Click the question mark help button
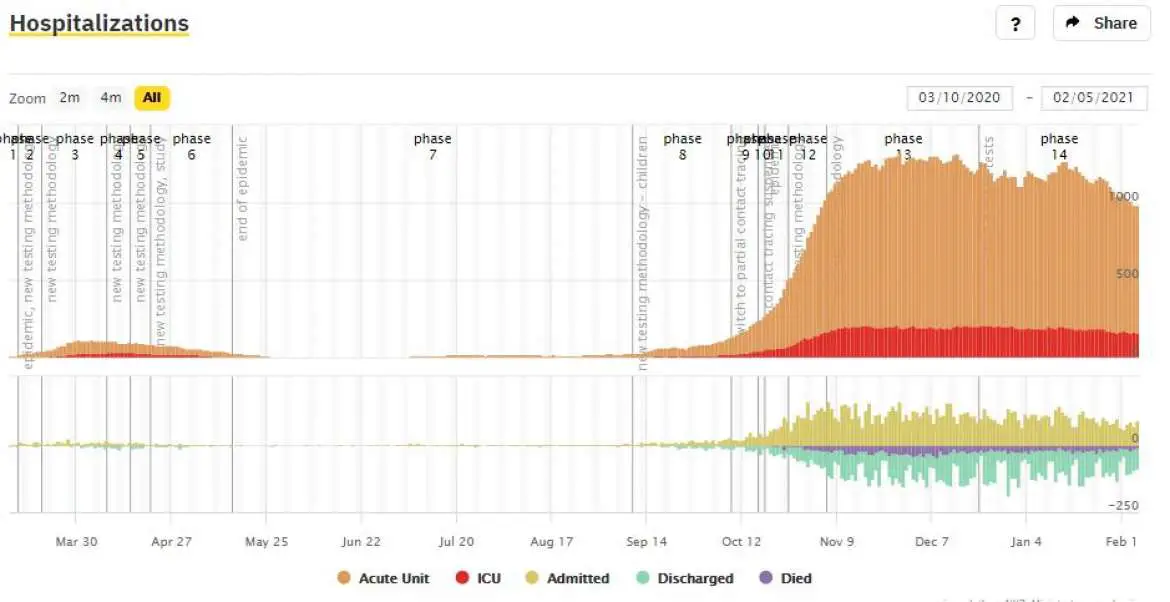Image resolution: width=1170 pixels, height=602 pixels. point(1015,23)
